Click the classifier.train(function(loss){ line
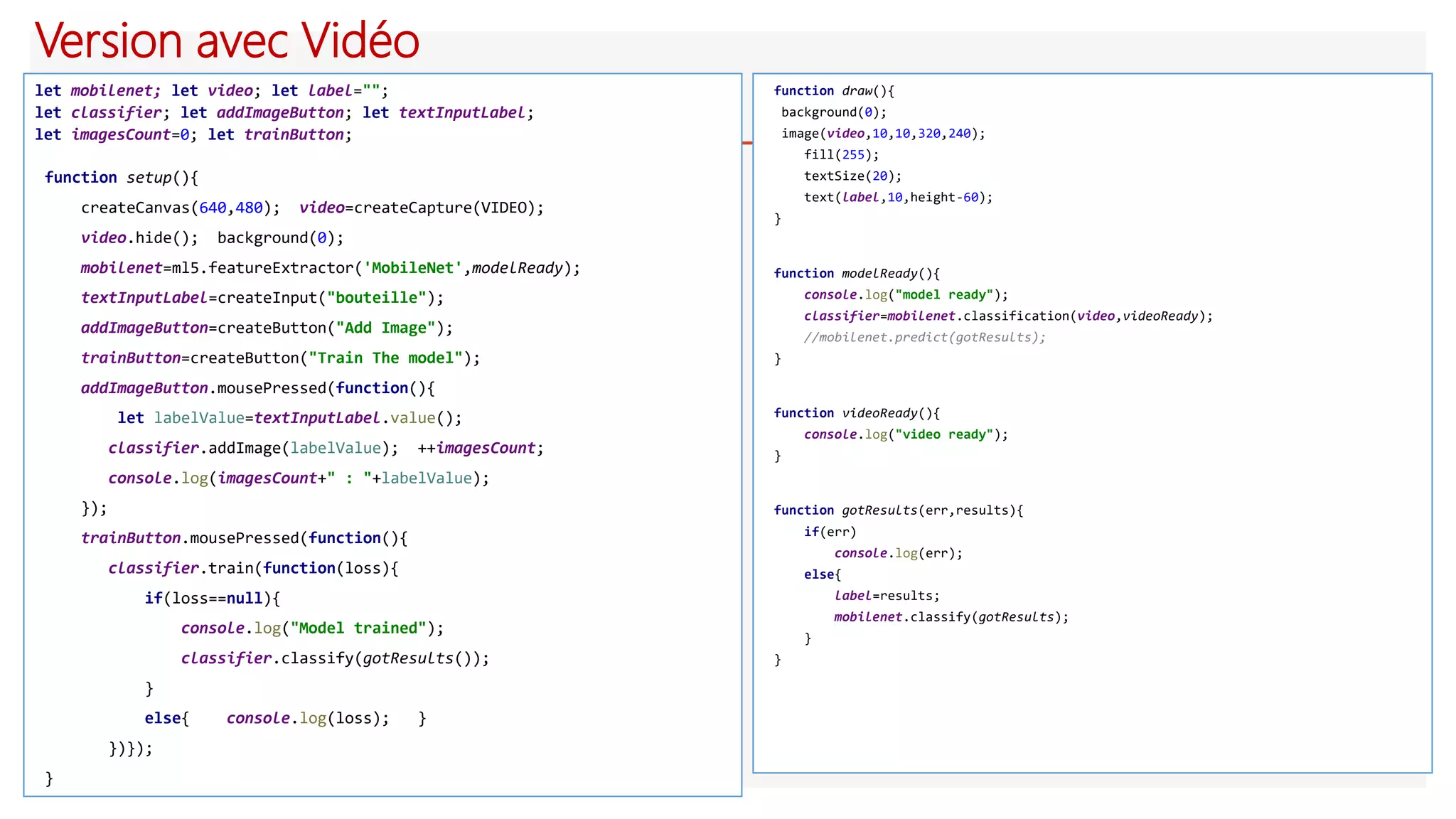This screenshot has width=1456, height=819. [x=253, y=568]
